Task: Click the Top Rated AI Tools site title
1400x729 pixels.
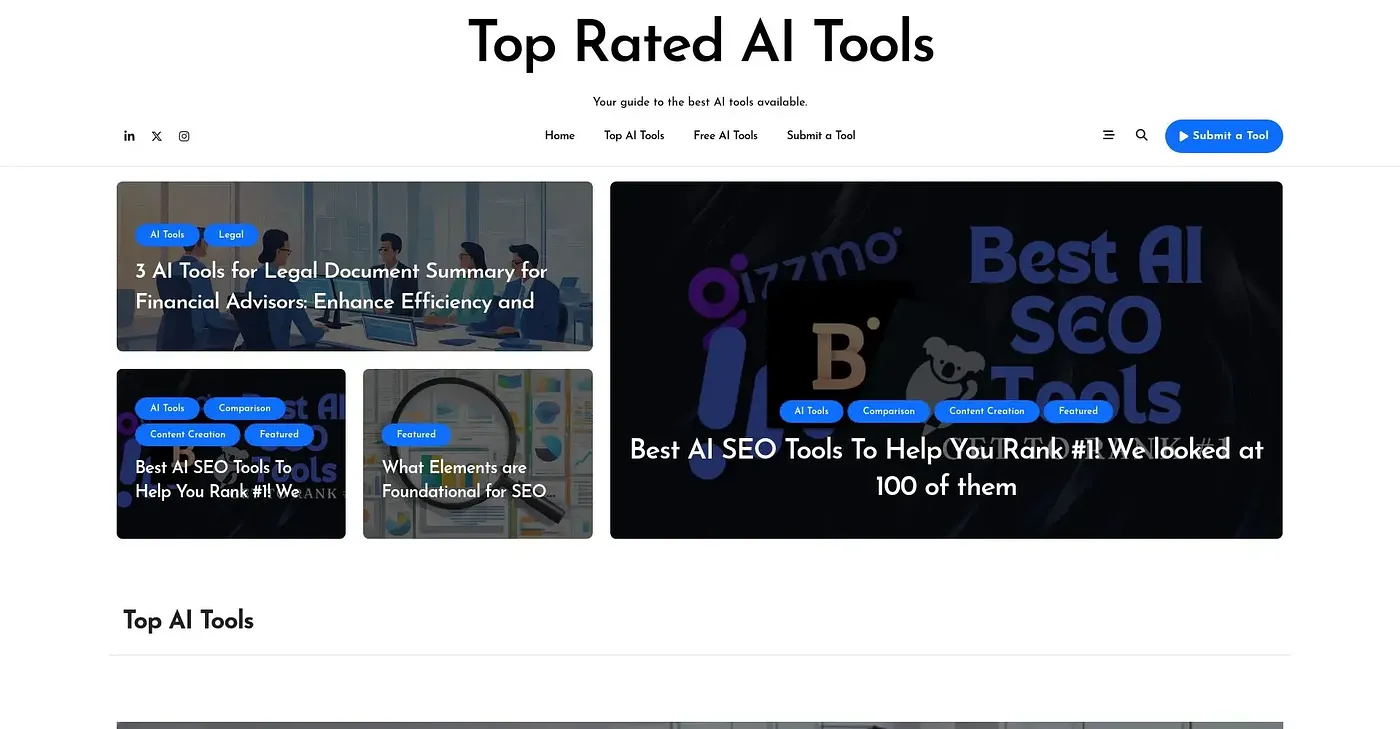Action: coord(701,43)
